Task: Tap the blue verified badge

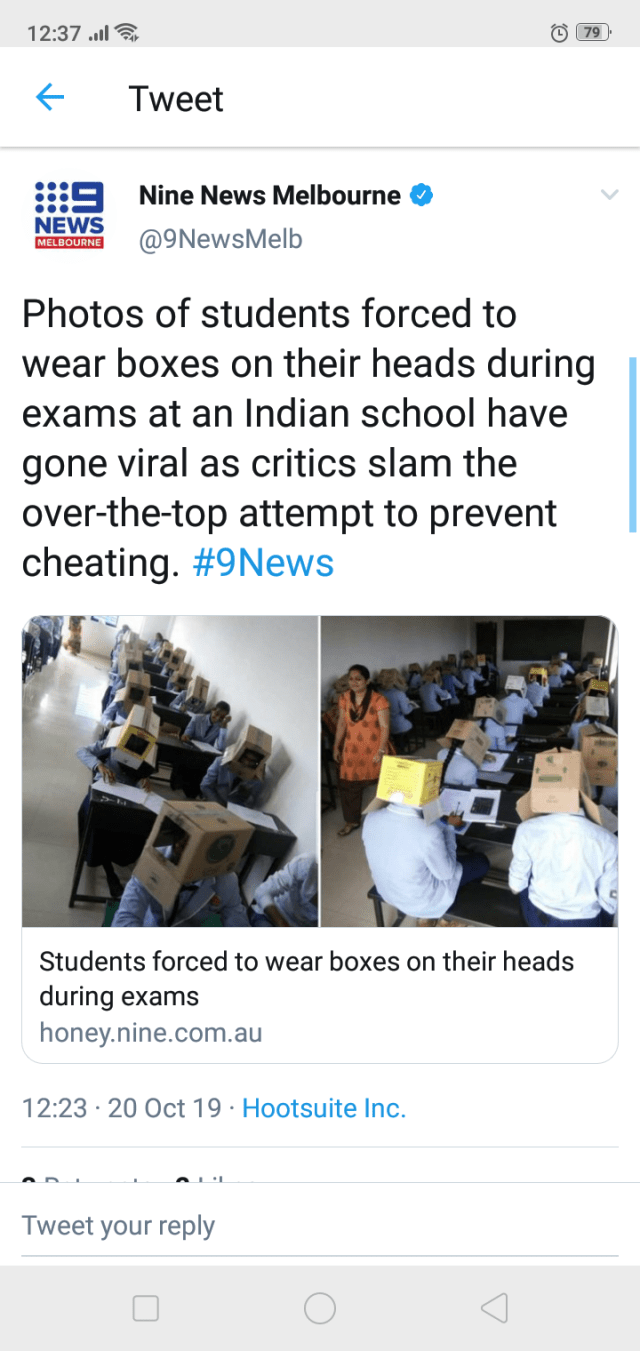Action: (x=422, y=195)
